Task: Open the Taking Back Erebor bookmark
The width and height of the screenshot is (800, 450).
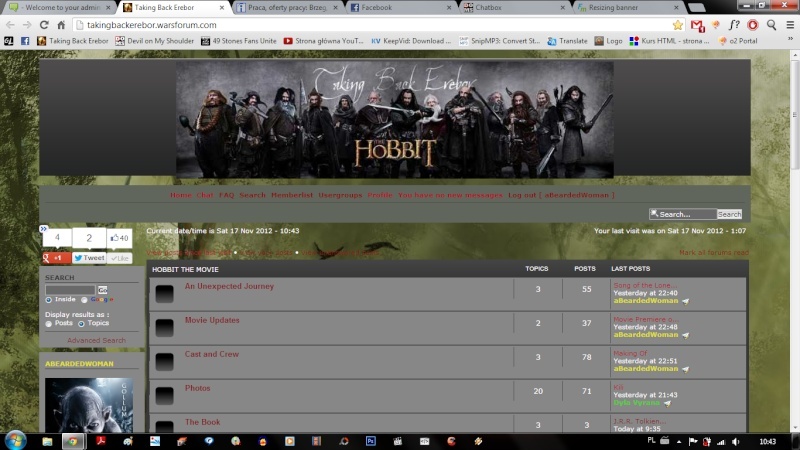Action: [72, 41]
